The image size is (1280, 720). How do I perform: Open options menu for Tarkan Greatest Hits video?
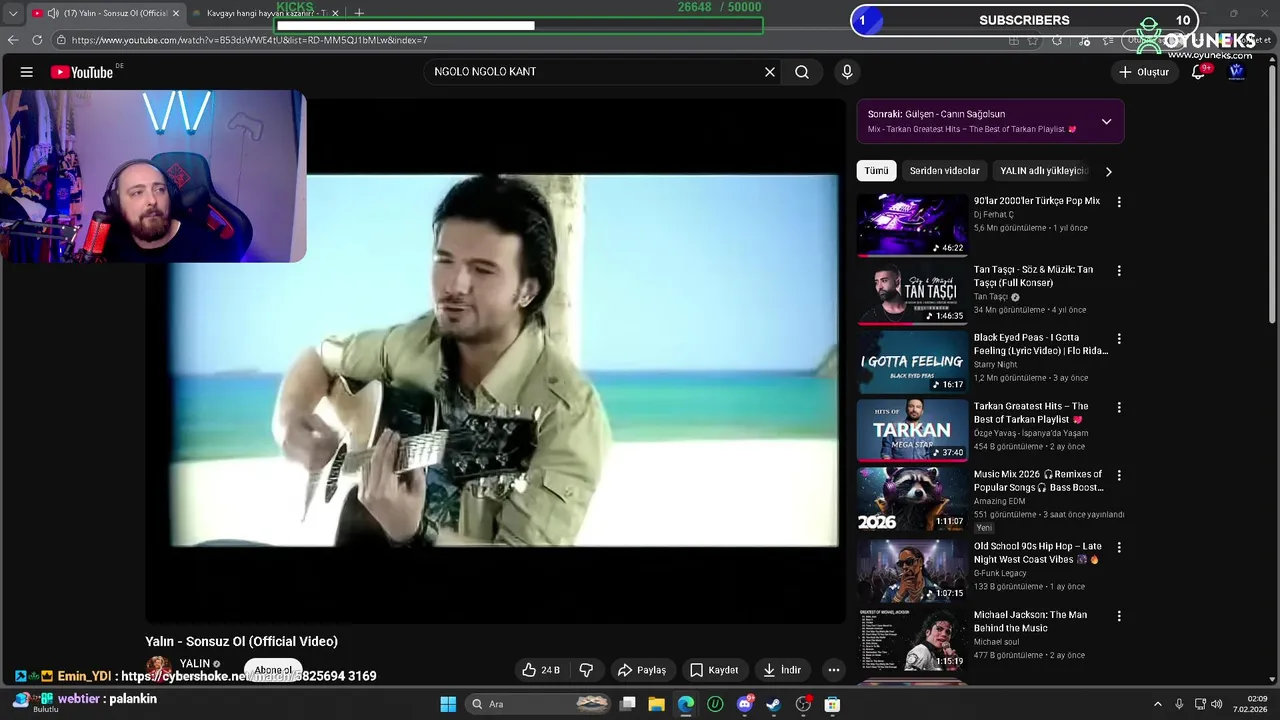1119,408
